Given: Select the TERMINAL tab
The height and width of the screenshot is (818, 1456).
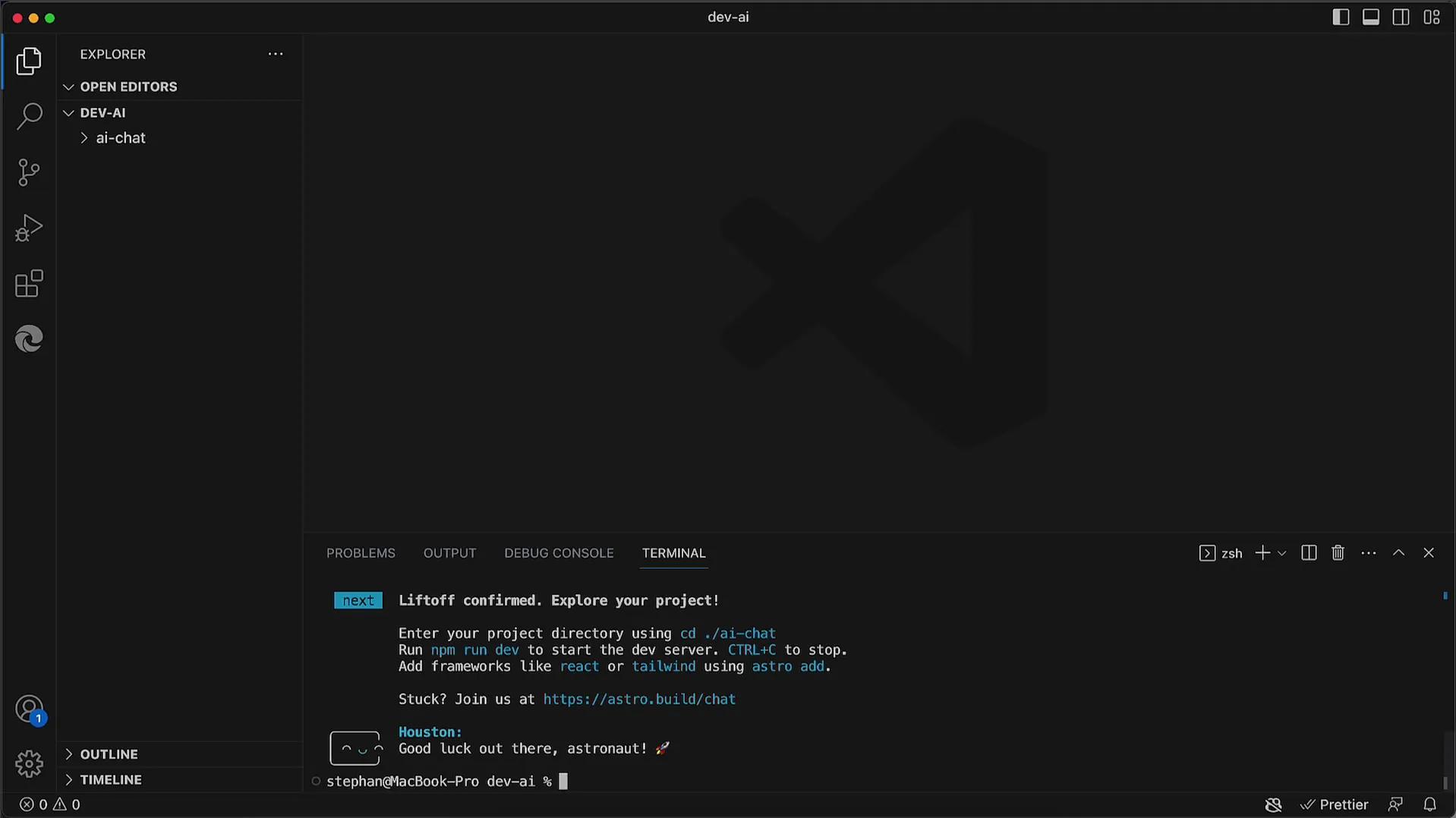Looking at the screenshot, I should pyautogui.click(x=673, y=553).
